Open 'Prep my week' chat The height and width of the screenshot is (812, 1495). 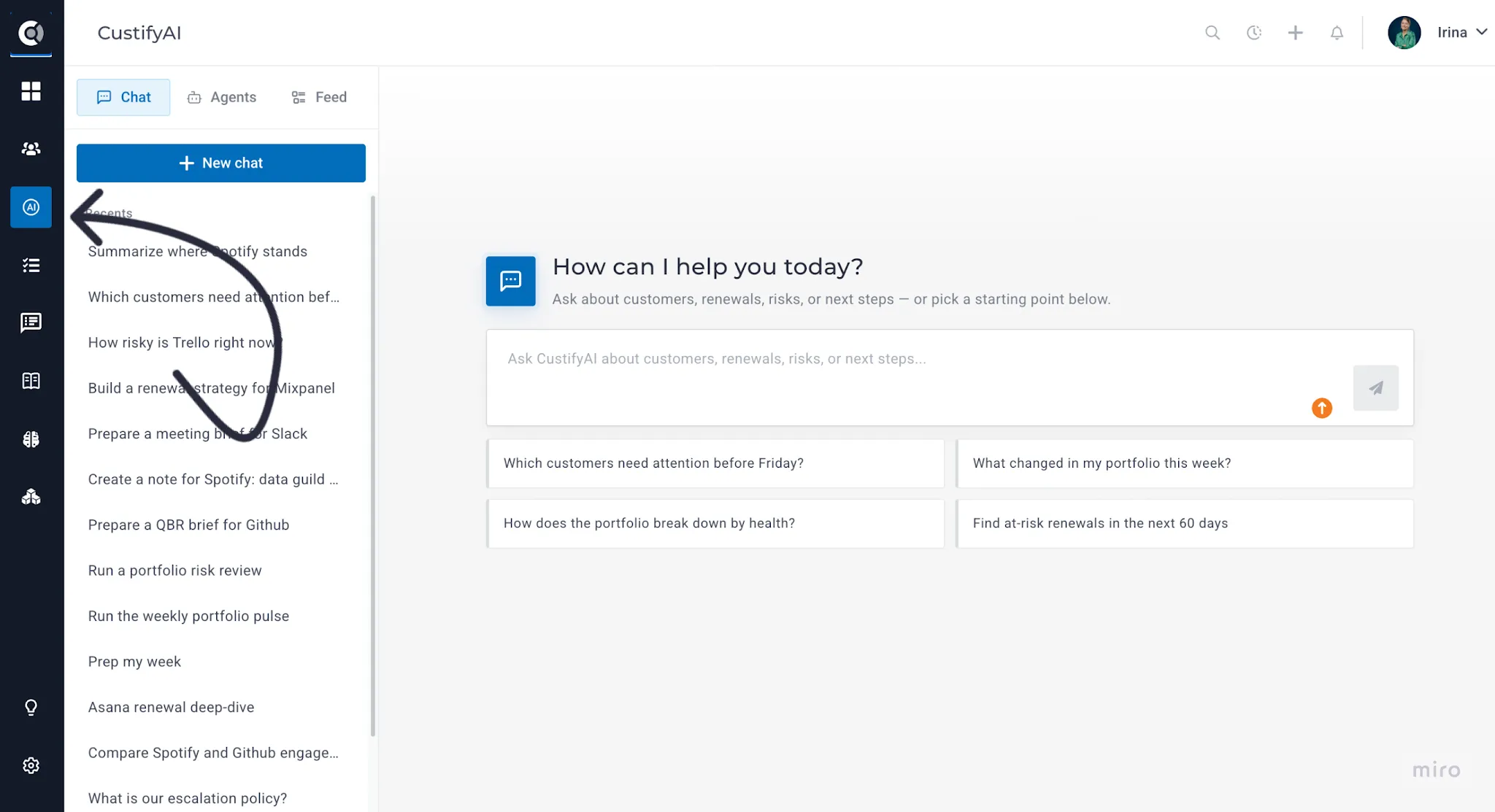[135, 662]
